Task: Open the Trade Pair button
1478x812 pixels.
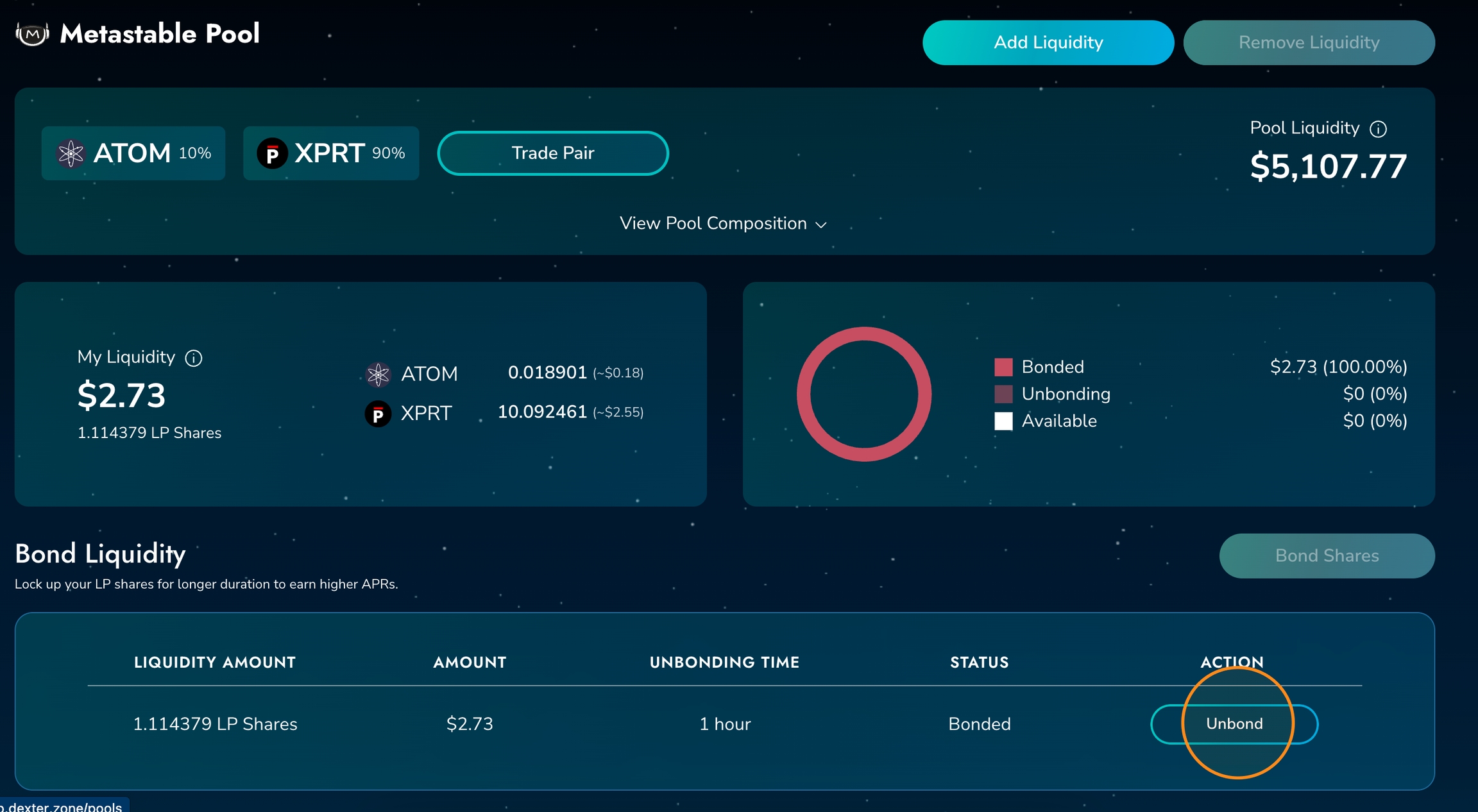Action: [553, 153]
